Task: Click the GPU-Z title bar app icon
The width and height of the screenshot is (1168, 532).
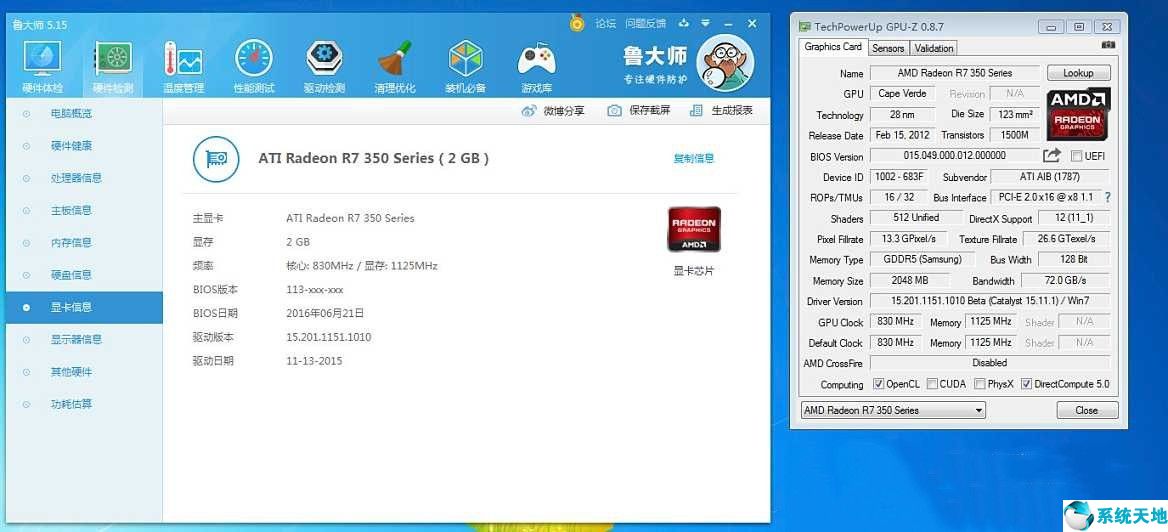Action: click(x=804, y=27)
